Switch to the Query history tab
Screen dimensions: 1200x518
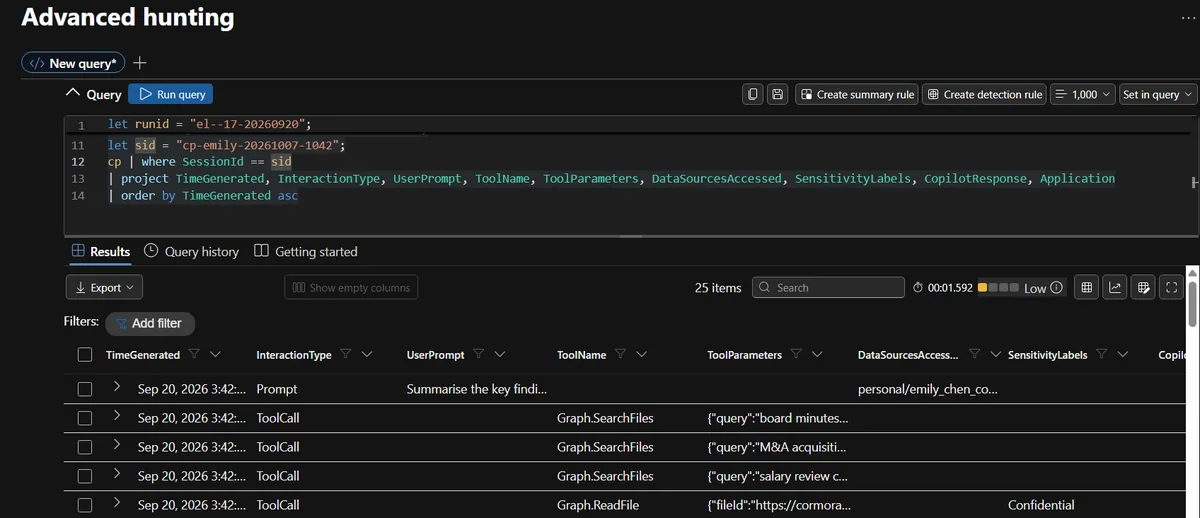click(x=192, y=251)
